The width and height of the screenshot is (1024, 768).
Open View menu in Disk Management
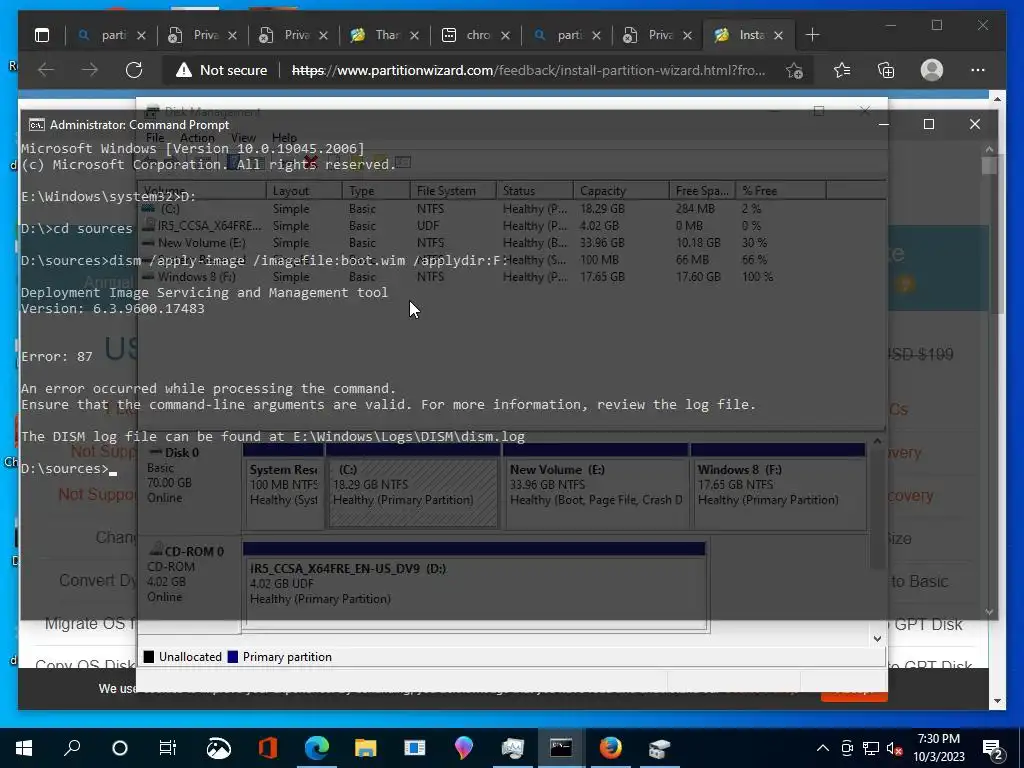coord(243,138)
